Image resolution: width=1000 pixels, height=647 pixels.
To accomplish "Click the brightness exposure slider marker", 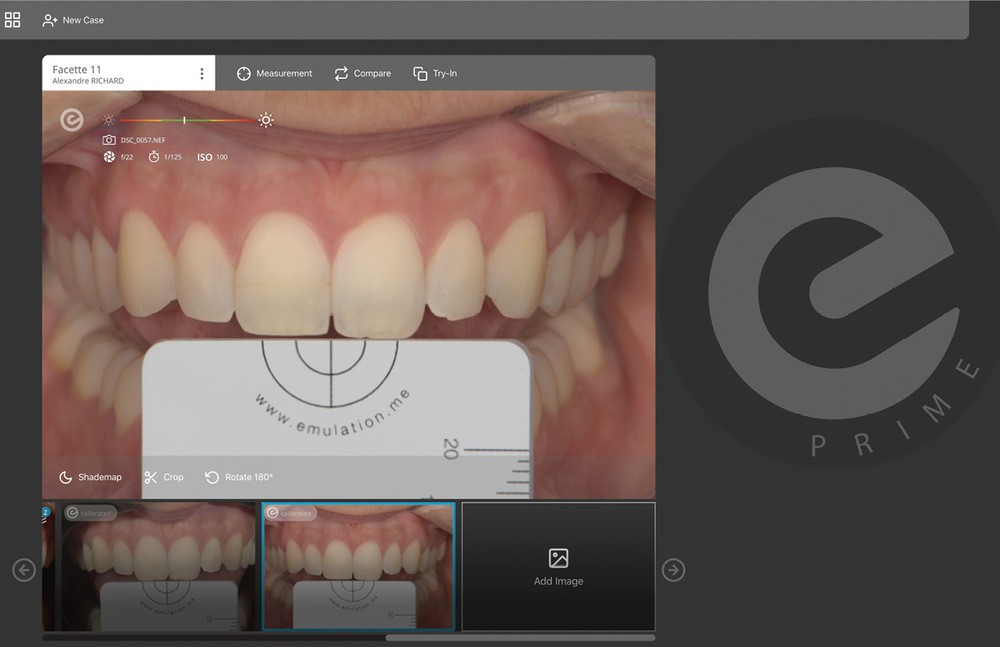I will 184,120.
